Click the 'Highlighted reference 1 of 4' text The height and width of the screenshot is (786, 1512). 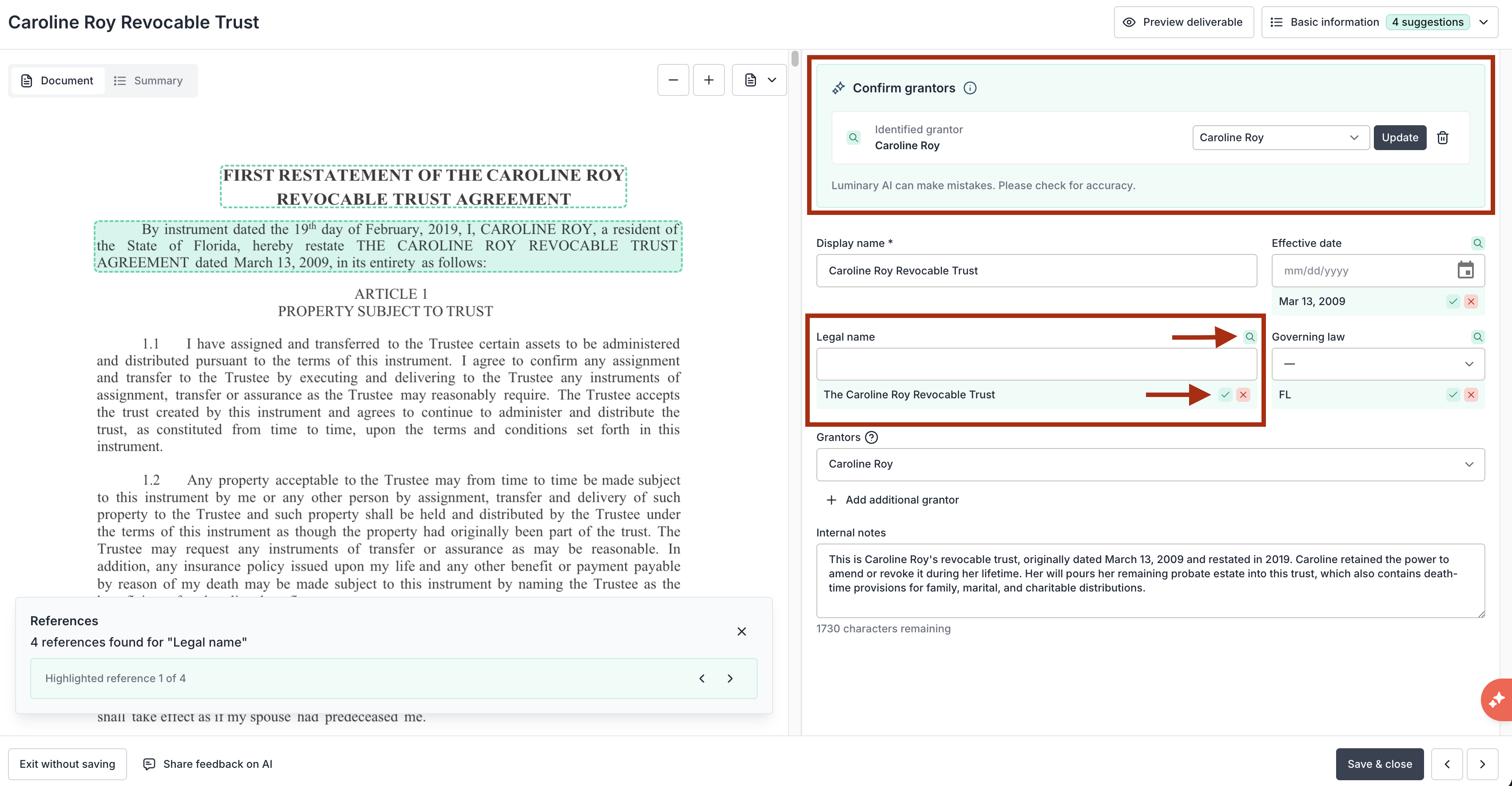coord(115,679)
